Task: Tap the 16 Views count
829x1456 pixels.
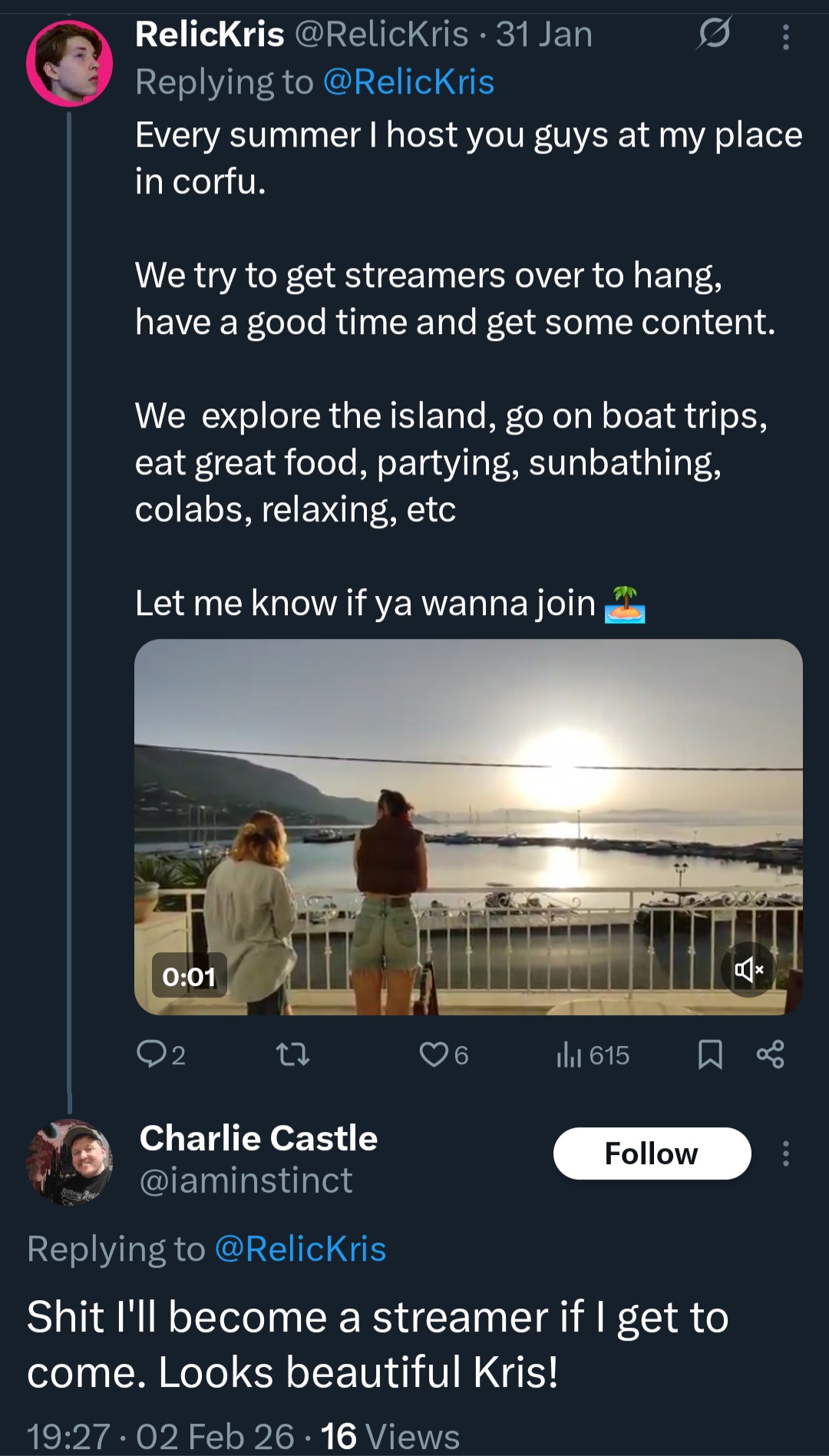Action: (390, 1436)
